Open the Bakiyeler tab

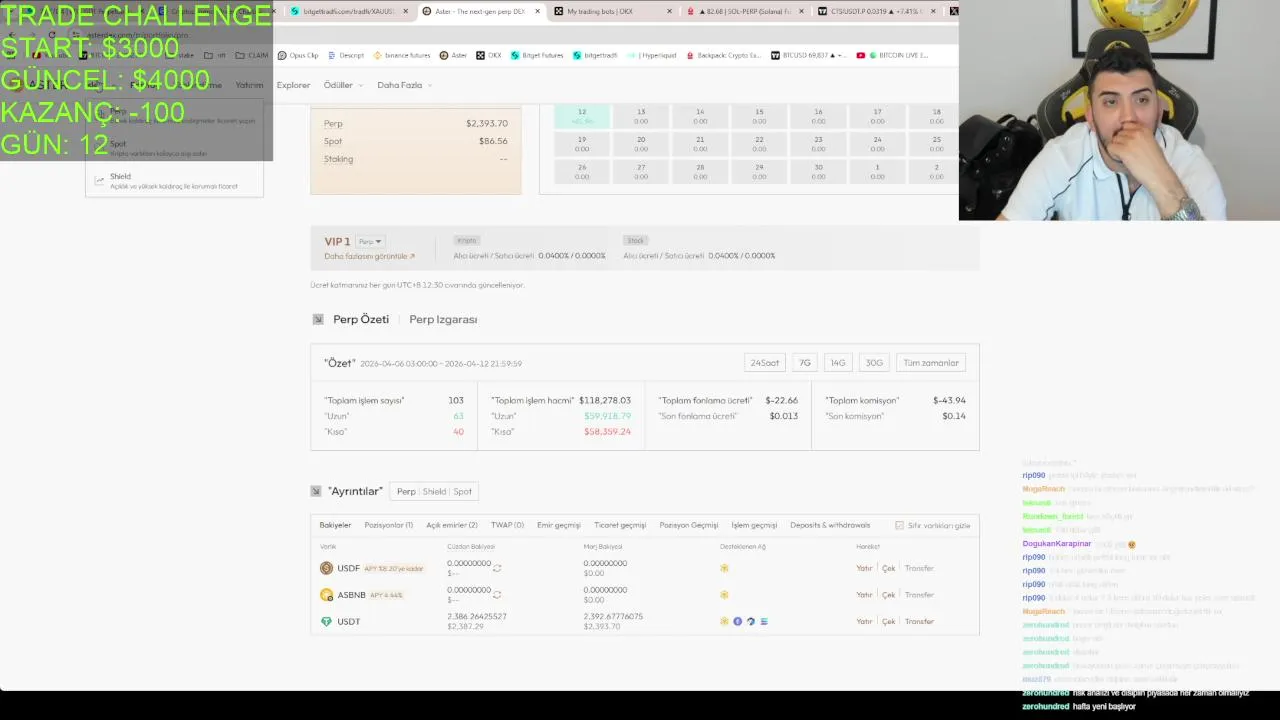pyautogui.click(x=335, y=525)
